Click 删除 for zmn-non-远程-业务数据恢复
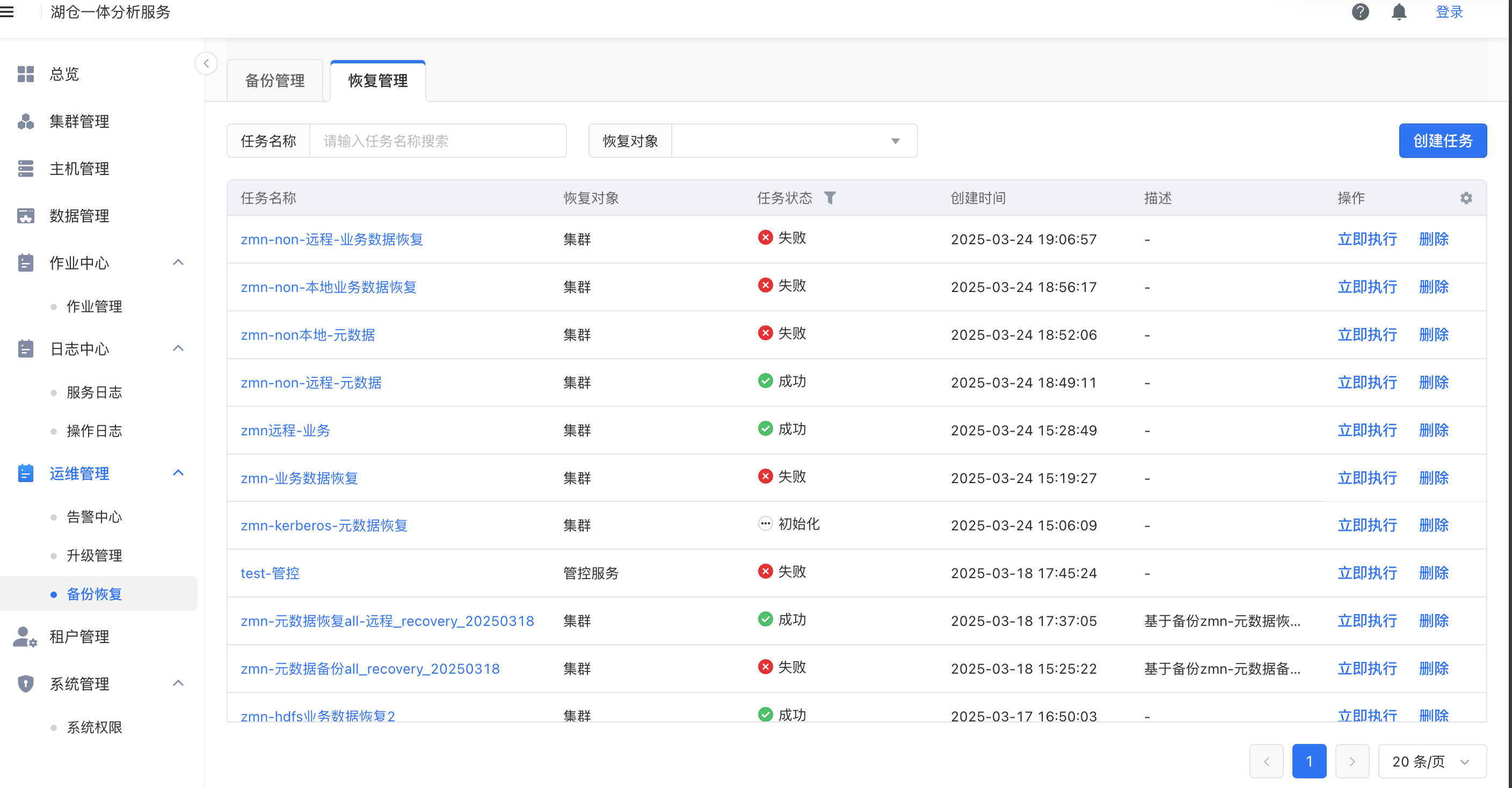Image resolution: width=1512 pixels, height=788 pixels. pos(1434,239)
